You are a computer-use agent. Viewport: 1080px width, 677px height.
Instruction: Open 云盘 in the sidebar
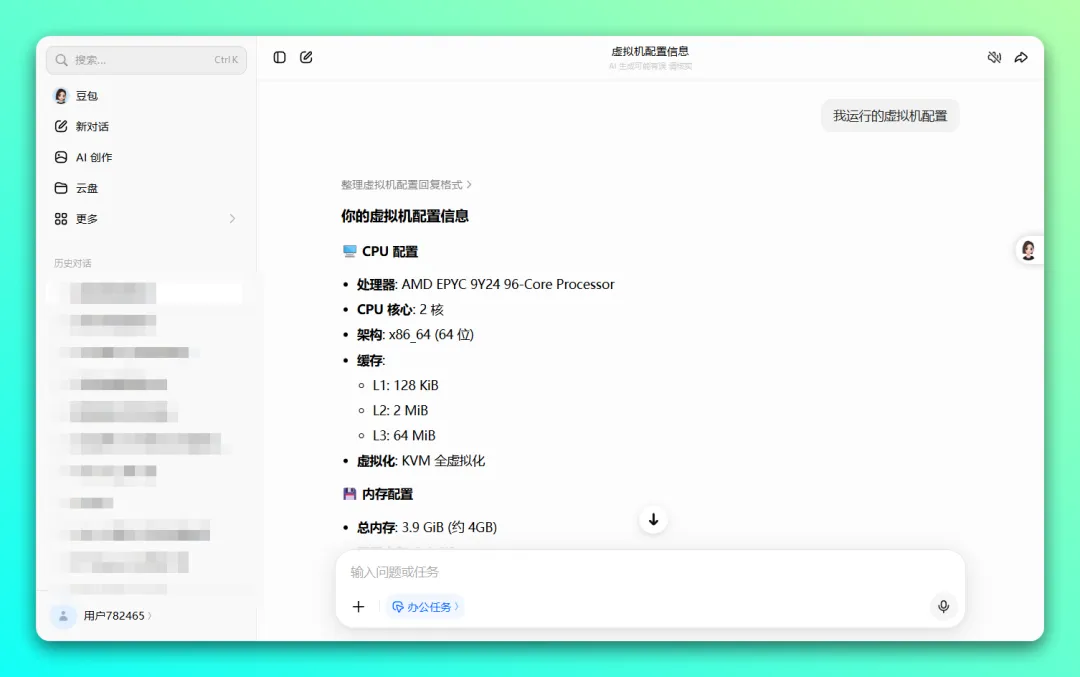(x=146, y=188)
